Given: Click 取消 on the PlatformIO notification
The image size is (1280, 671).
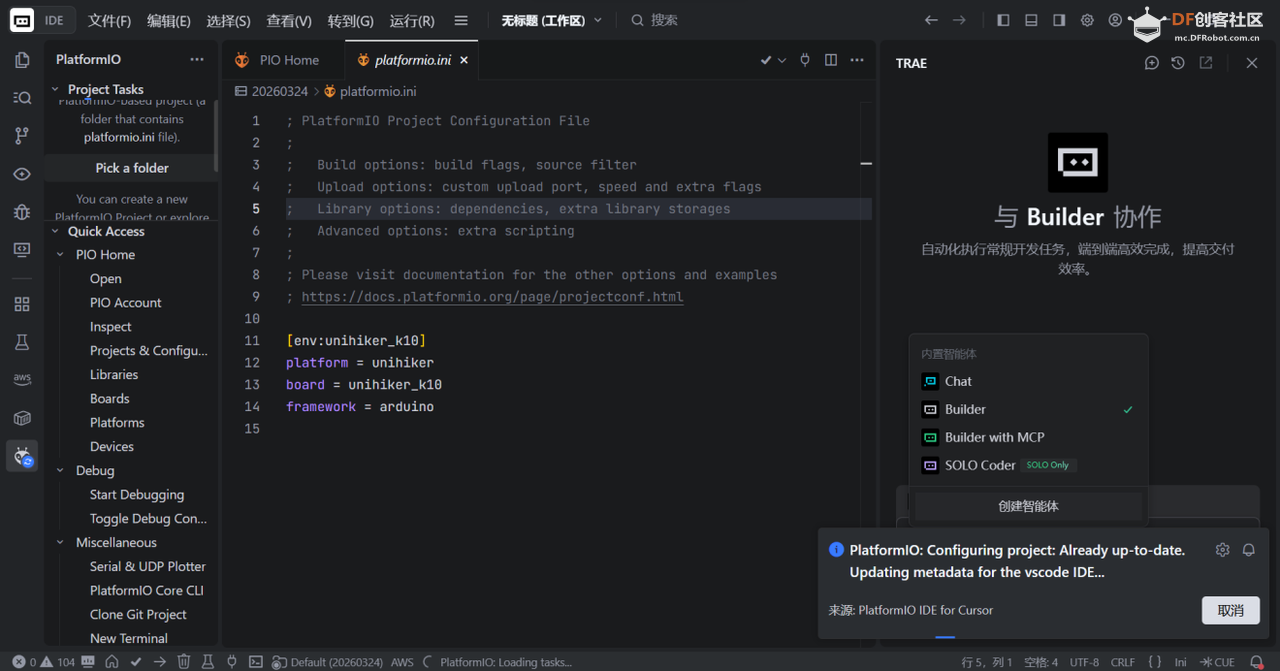Looking at the screenshot, I should 1230,610.
